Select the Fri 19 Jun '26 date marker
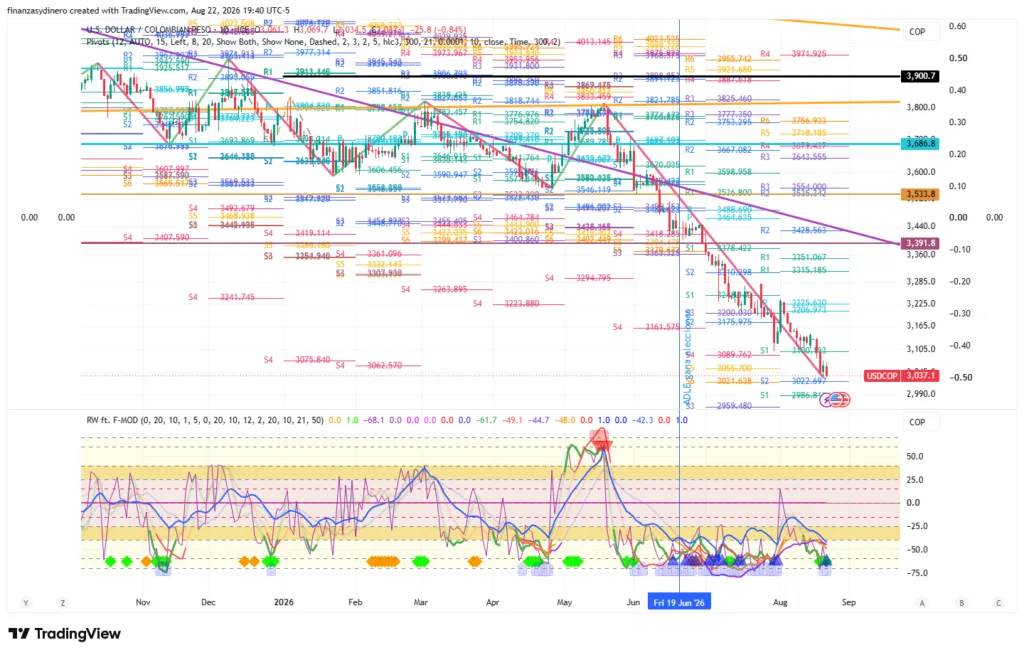1024x655 pixels. [679, 602]
